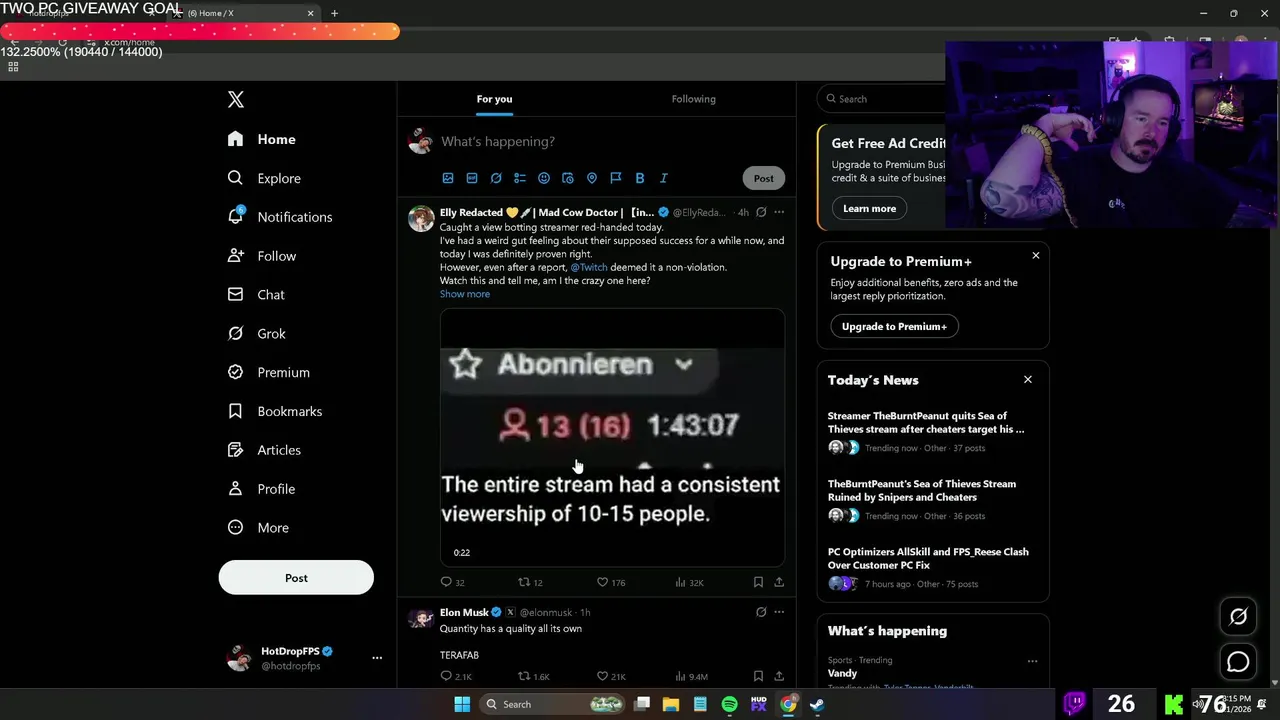
Task: Click the composer's gray Post button
Action: (763, 178)
